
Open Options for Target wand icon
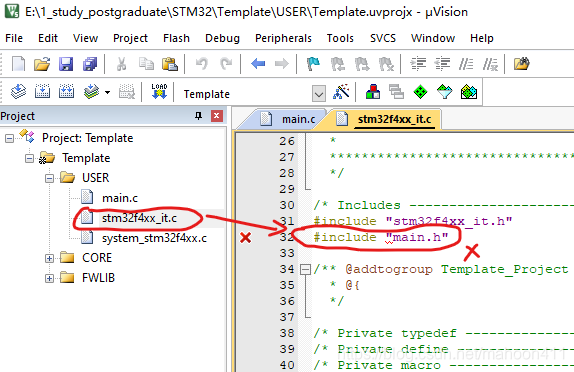(341, 92)
